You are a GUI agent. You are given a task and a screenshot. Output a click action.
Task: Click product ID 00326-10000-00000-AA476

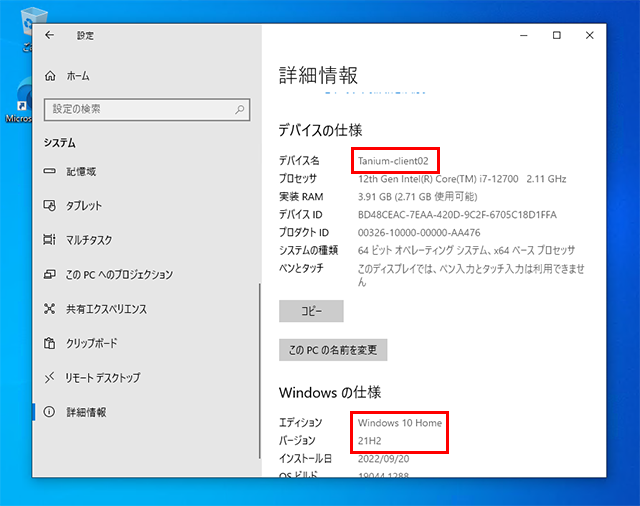419,233
